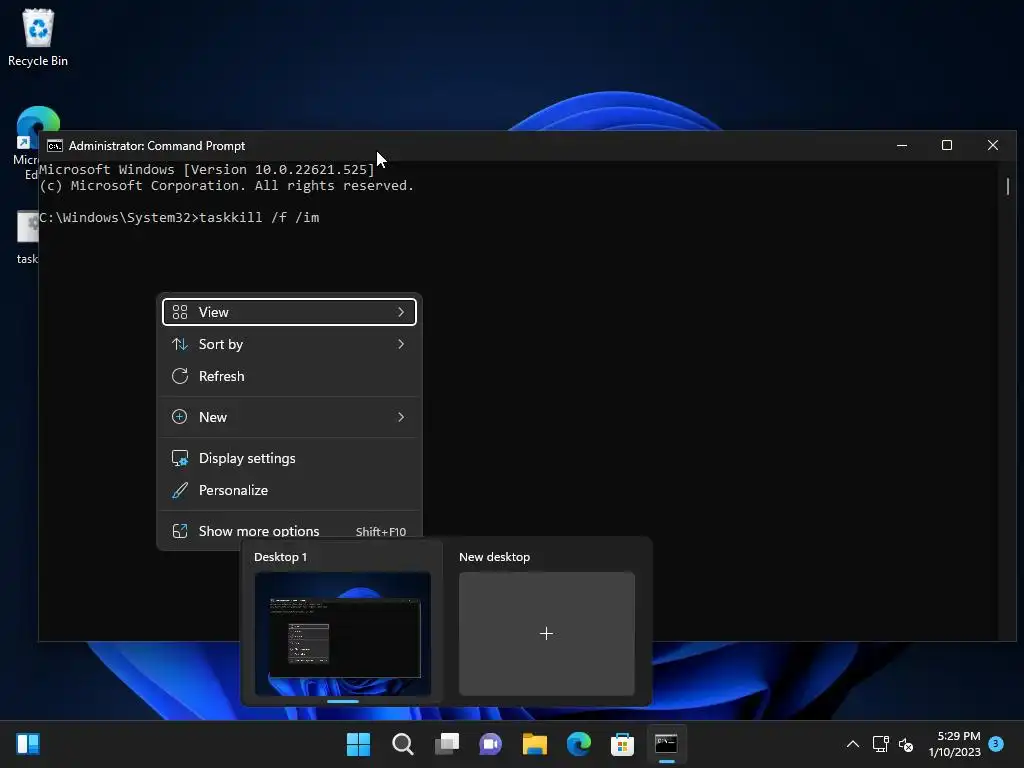Click the Administrator: Command Prompt title
This screenshot has width=1024, height=768.
(x=157, y=146)
